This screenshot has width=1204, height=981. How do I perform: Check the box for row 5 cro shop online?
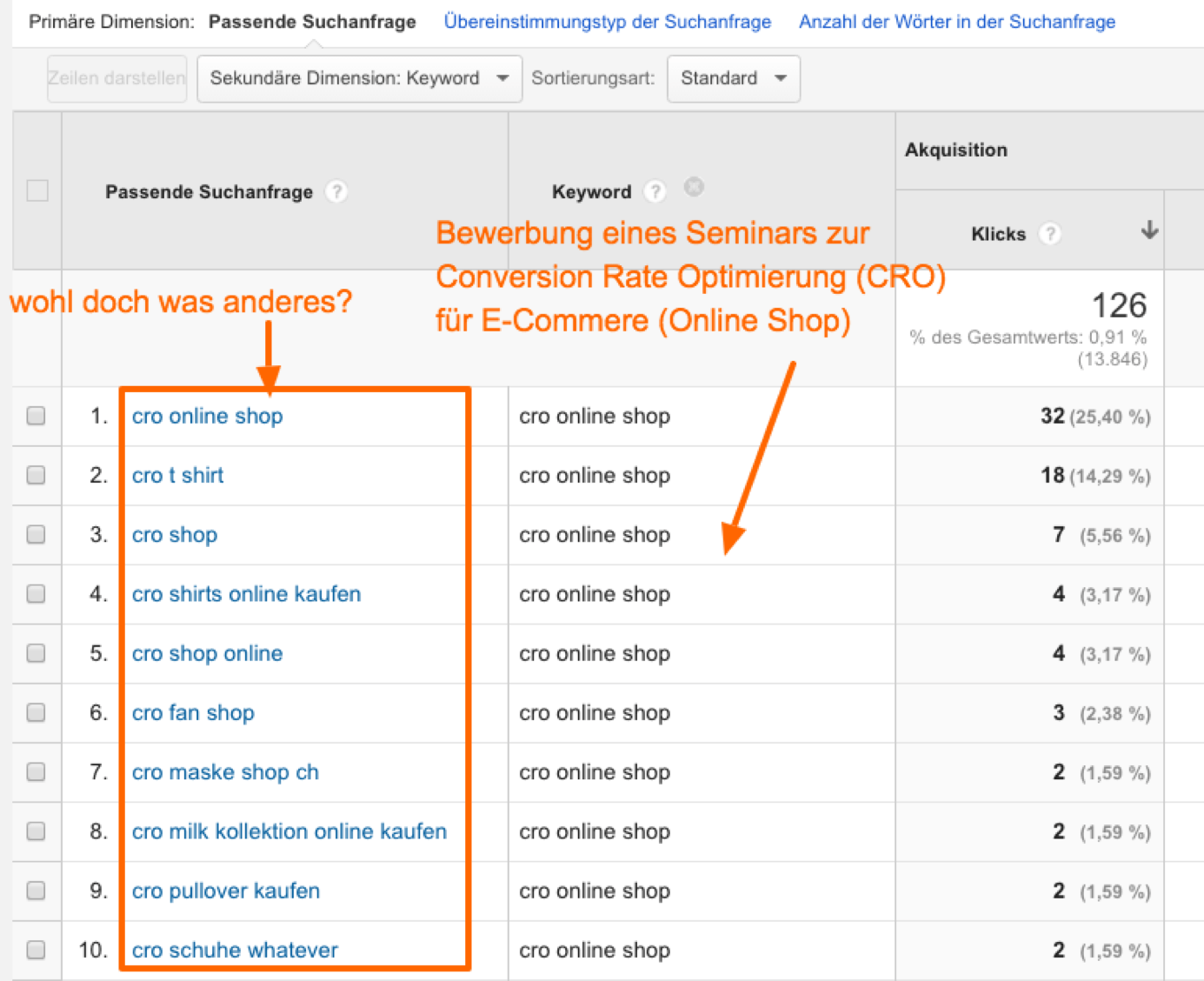click(x=36, y=653)
